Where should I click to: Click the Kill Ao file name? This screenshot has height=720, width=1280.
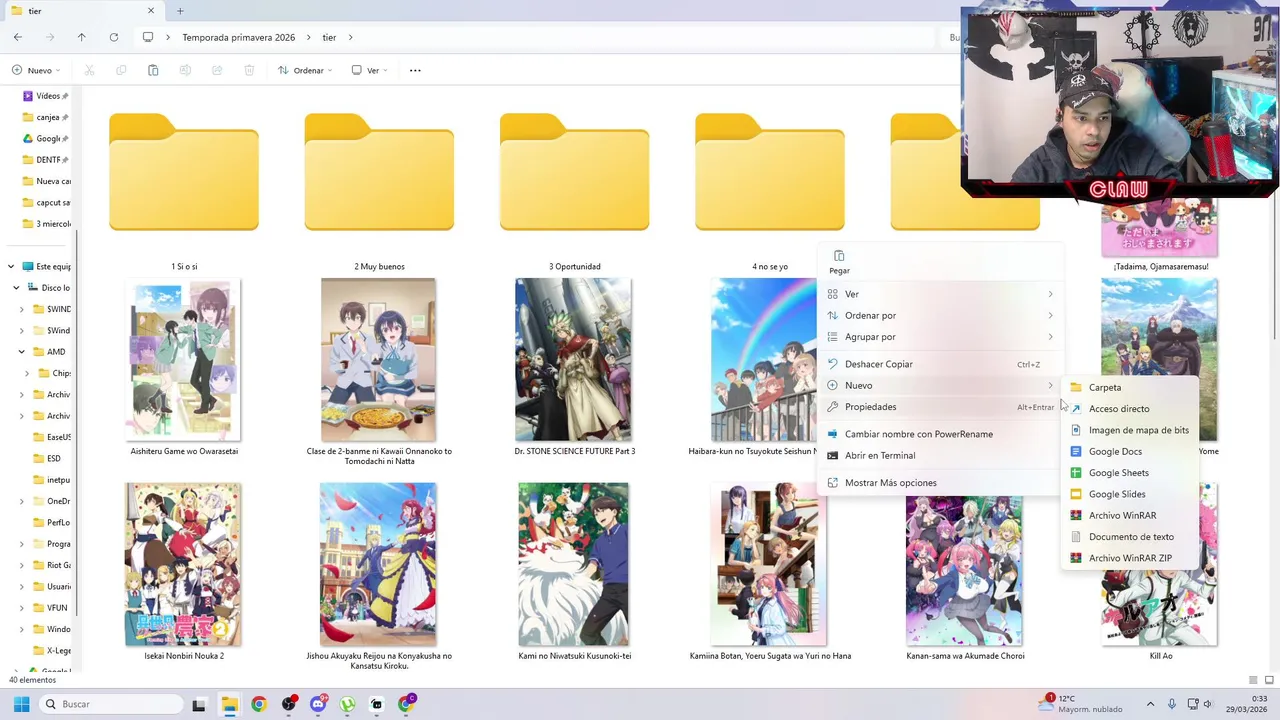point(1160,656)
